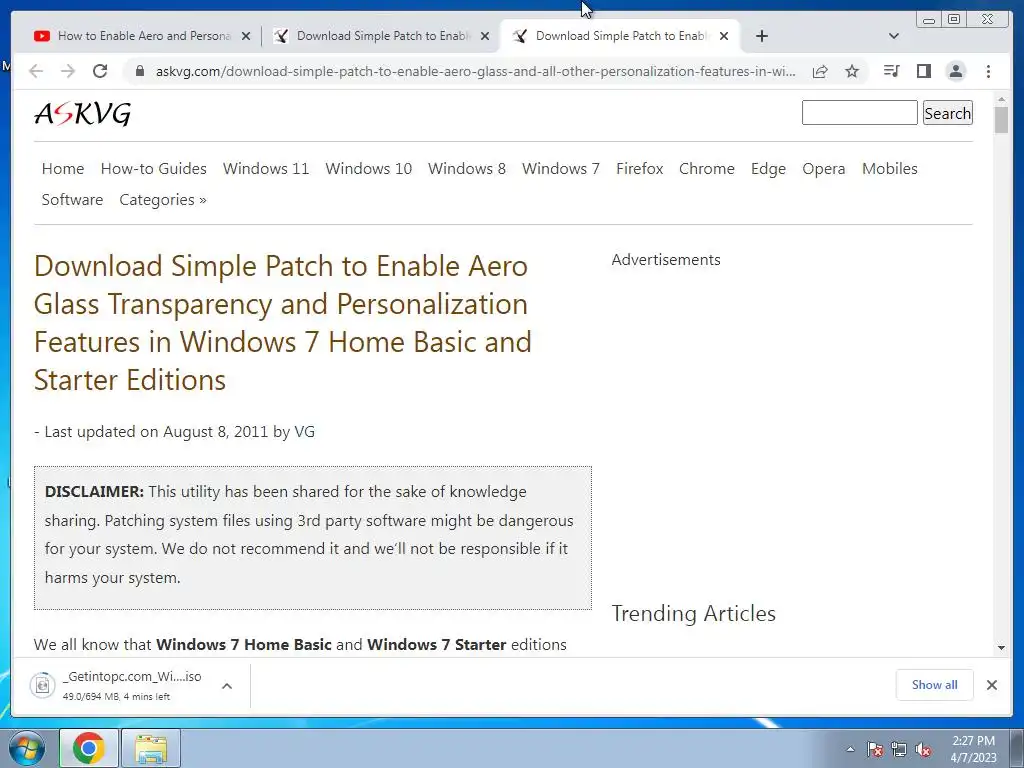Open the Opera category link
This screenshot has width=1024, height=768.
click(824, 168)
